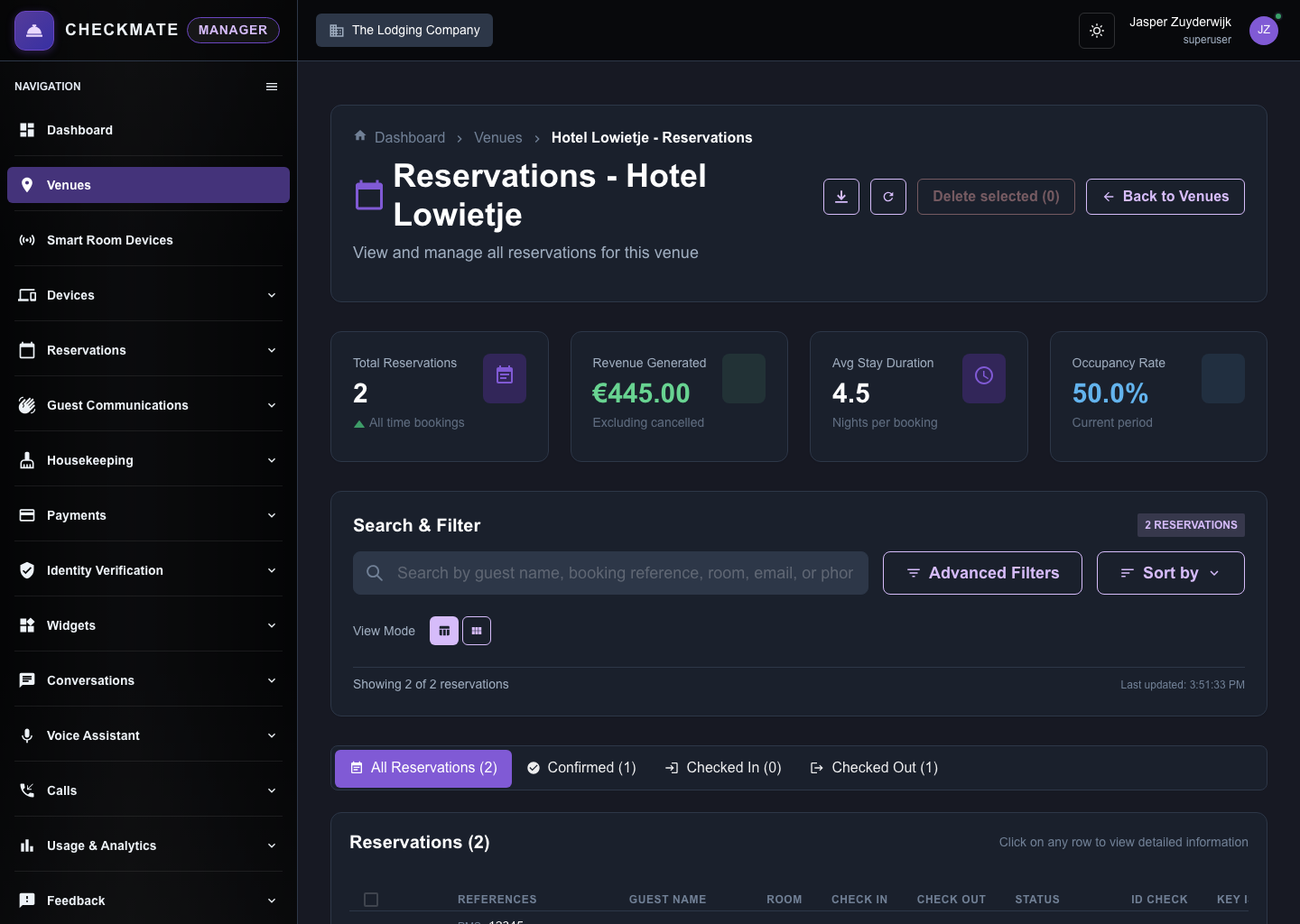Expand the Payments navigation section

point(148,515)
